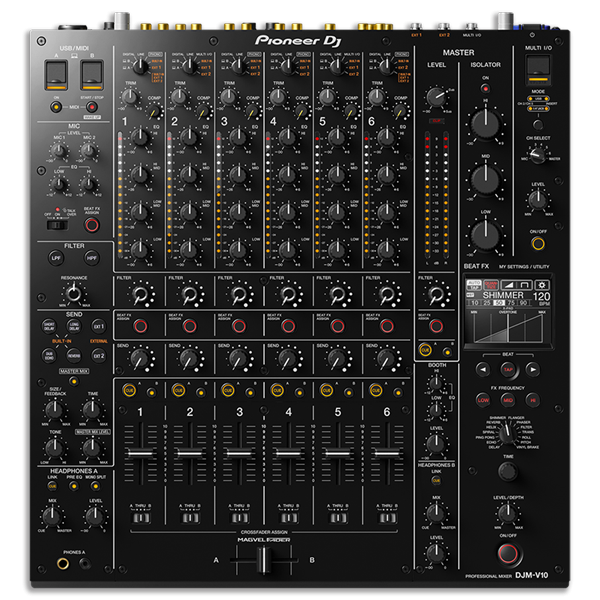Click the BEAT right arrow button
Viewport: 600px width, 600px height.
pyautogui.click(x=533, y=369)
